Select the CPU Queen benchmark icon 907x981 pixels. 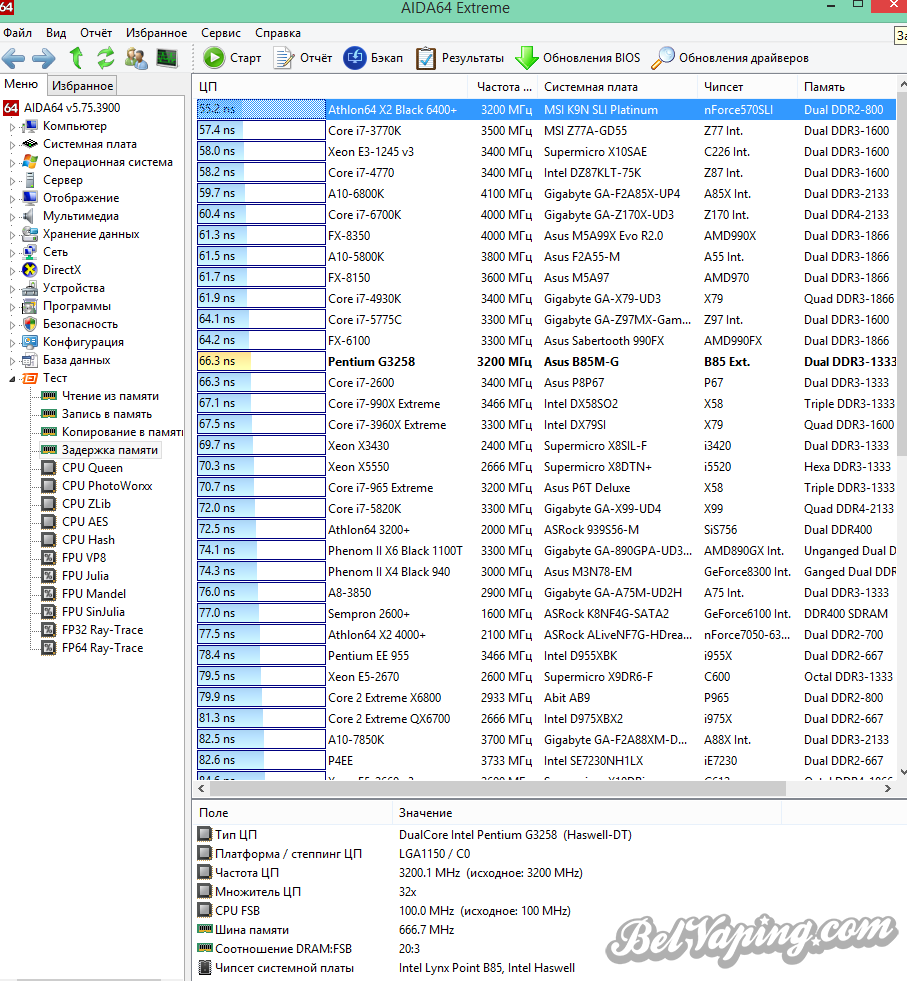point(48,468)
